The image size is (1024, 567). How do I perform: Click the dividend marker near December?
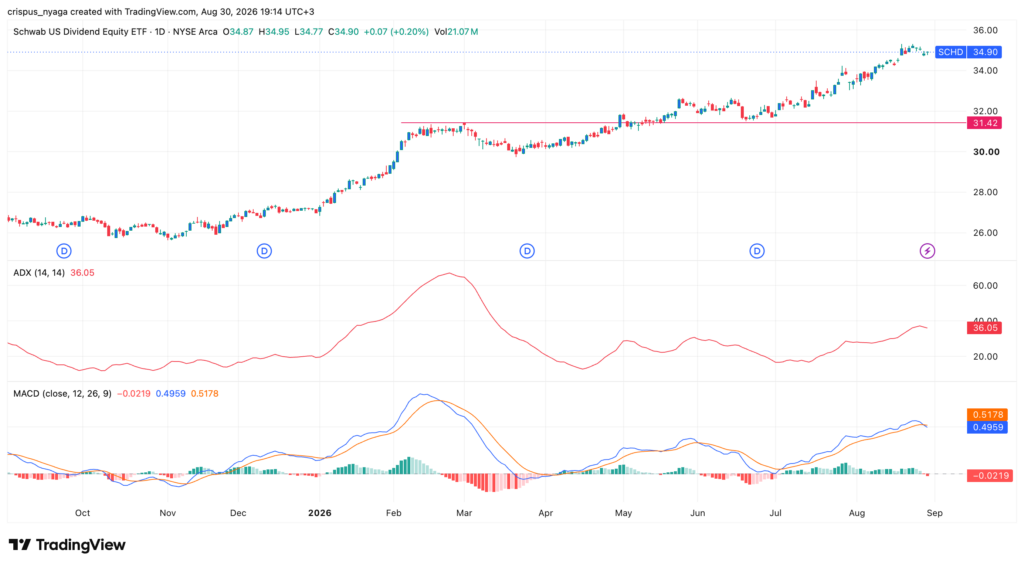(x=264, y=251)
